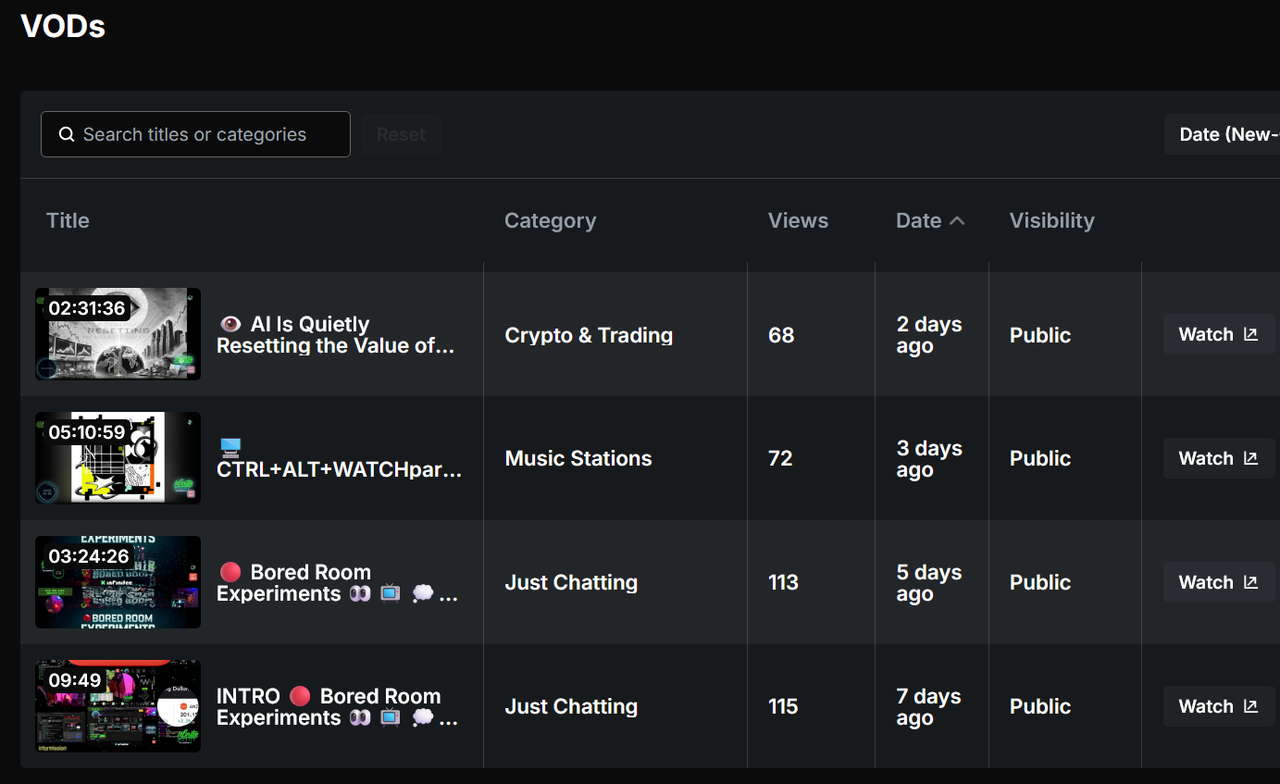Click the 2 days ago date
This screenshot has width=1280, height=784.
click(929, 335)
